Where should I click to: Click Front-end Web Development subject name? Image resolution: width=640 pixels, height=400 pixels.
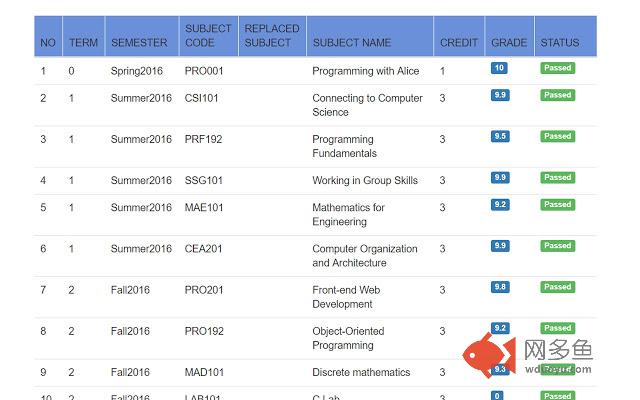346,297
